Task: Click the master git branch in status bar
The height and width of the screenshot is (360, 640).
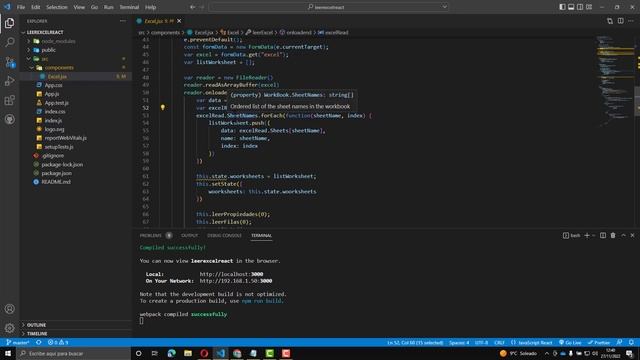Action: pos(18,342)
